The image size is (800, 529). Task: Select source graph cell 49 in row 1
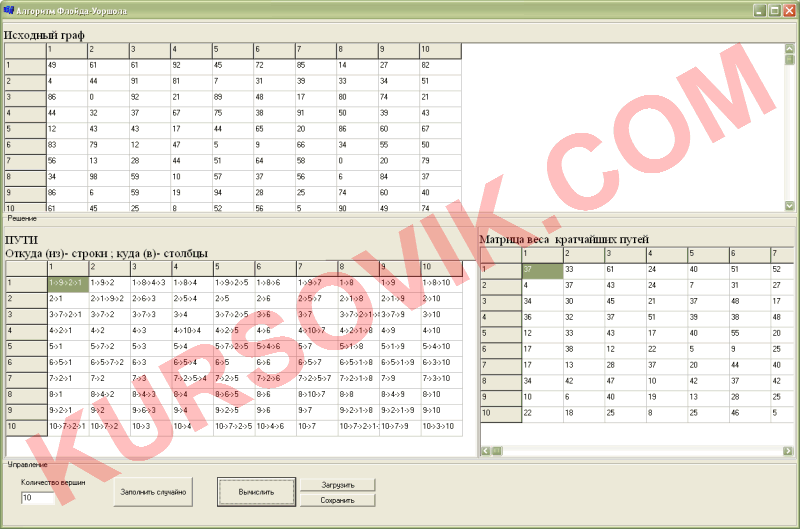click(67, 66)
